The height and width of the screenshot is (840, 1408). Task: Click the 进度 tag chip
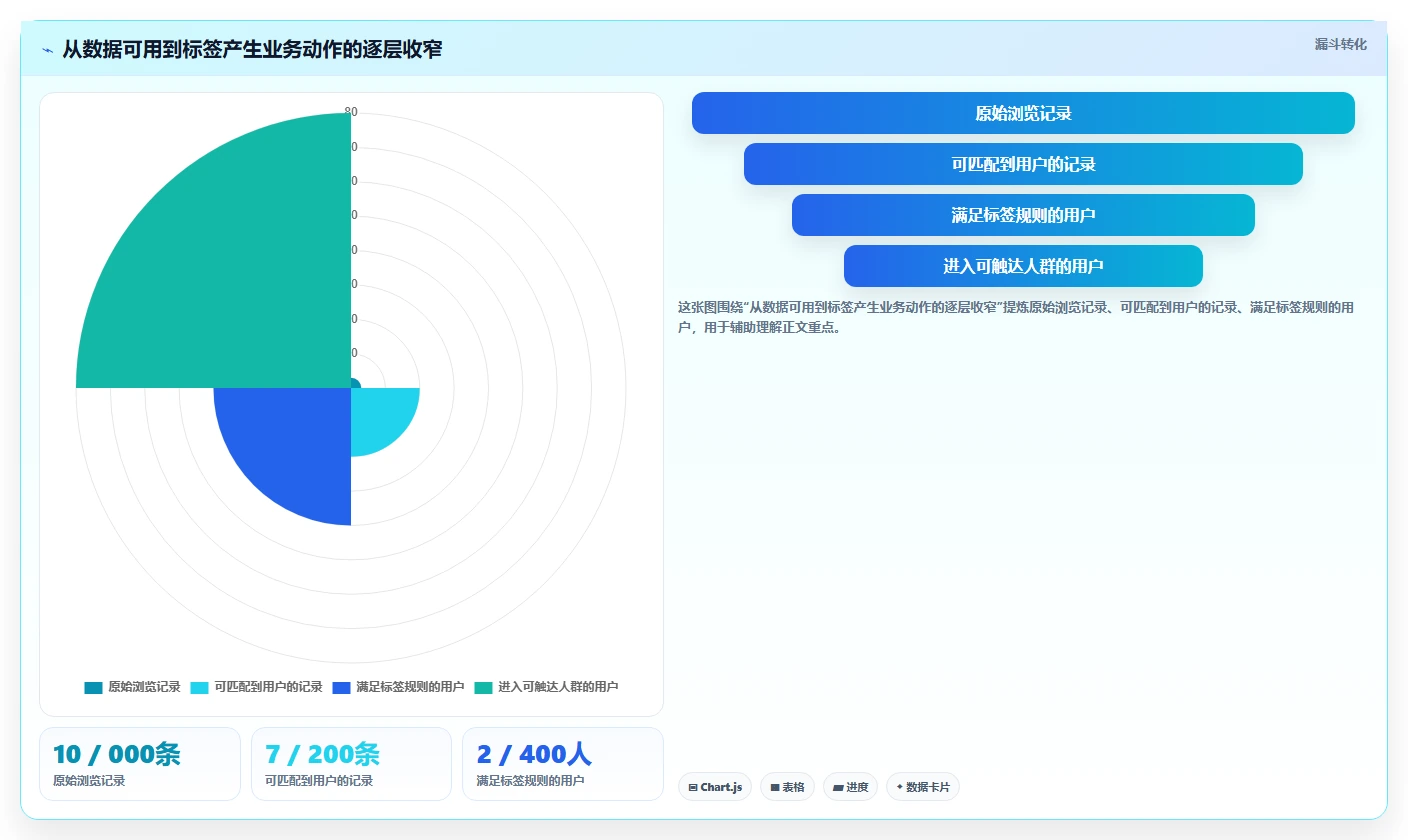coord(850,787)
